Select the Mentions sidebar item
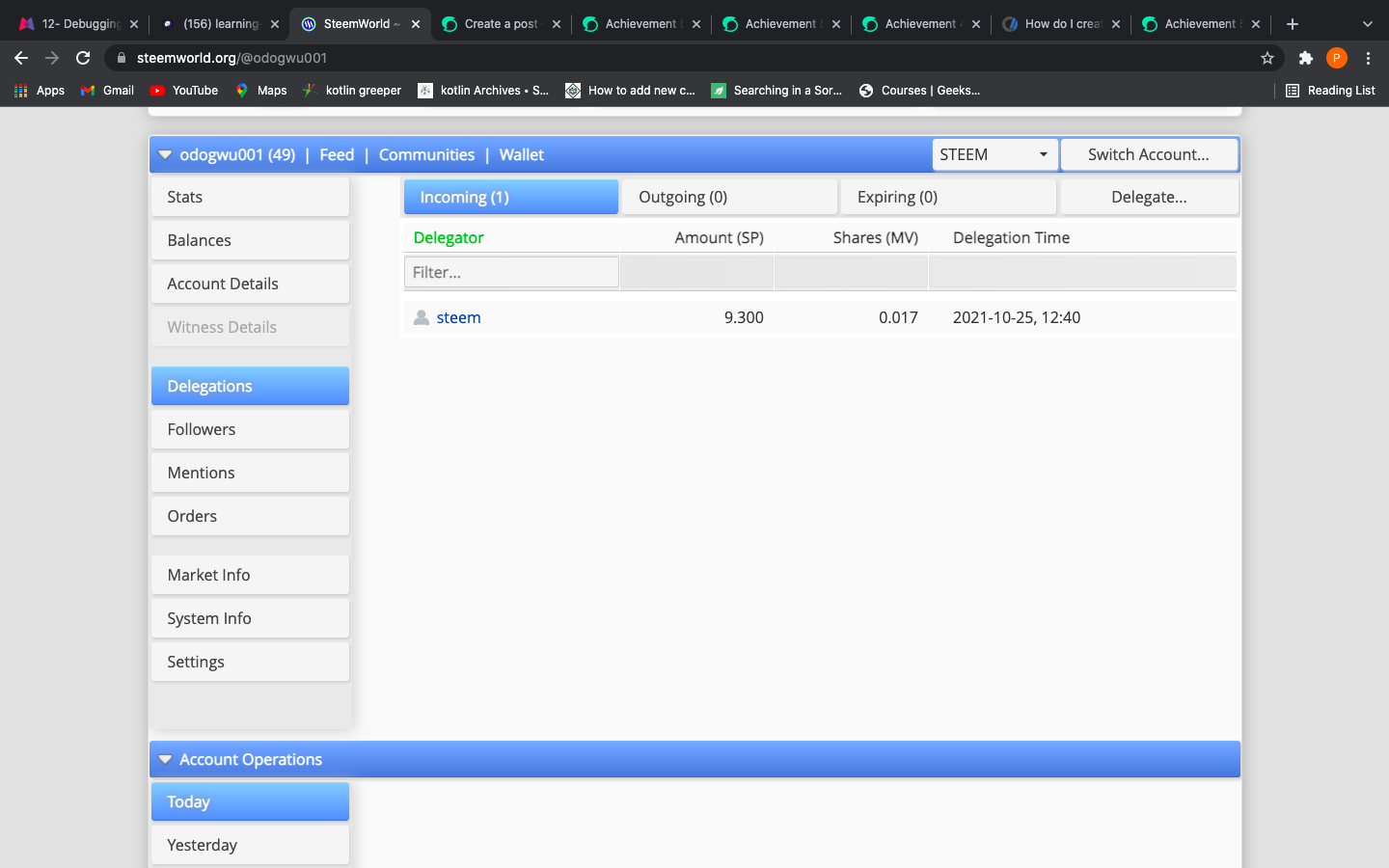Viewport: 1389px width, 868px height. click(x=250, y=473)
